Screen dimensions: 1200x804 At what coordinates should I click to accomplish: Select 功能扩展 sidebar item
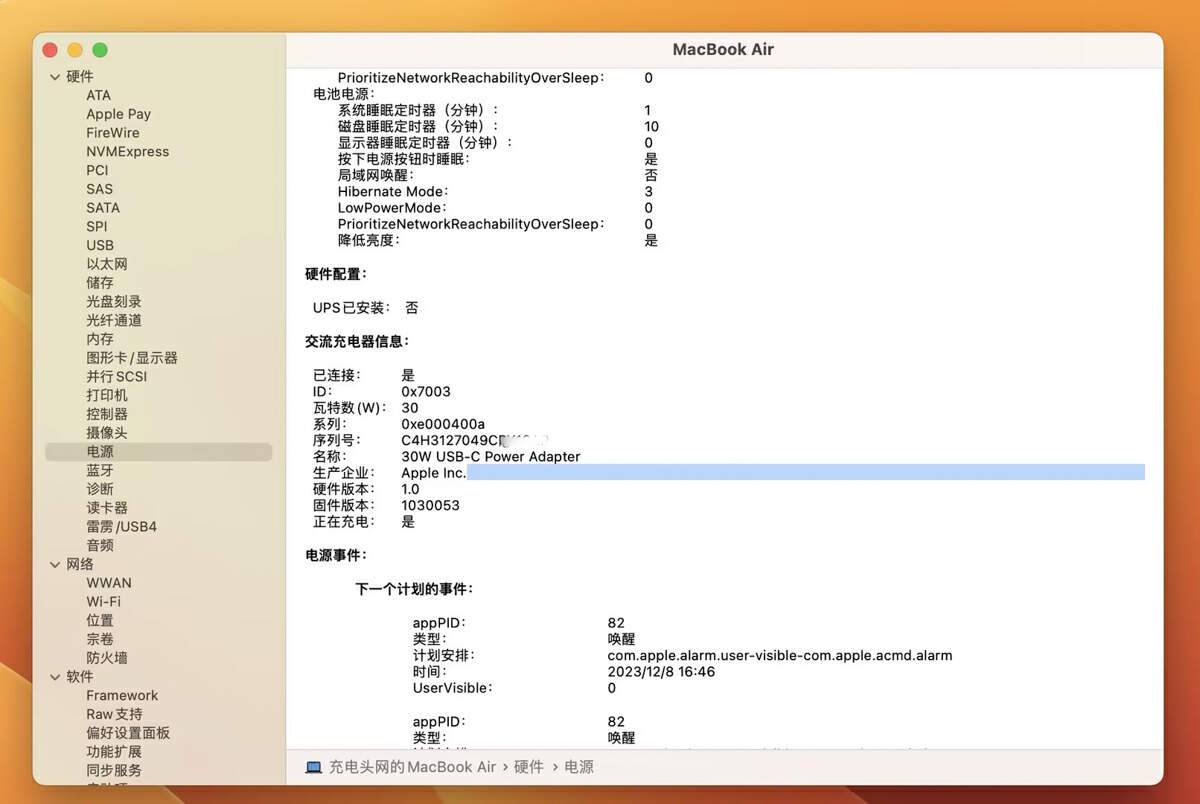point(114,752)
